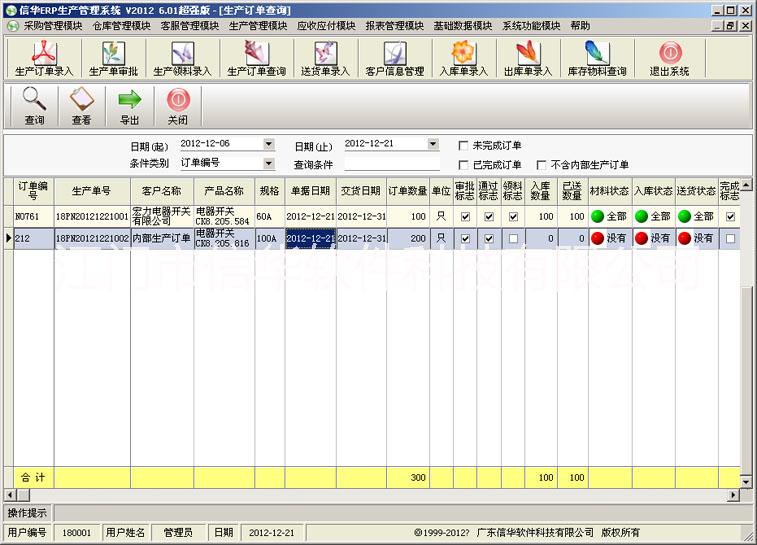Toggle 通过标志 checkbox for order N0761
This screenshot has height=545, width=757.
(x=489, y=217)
